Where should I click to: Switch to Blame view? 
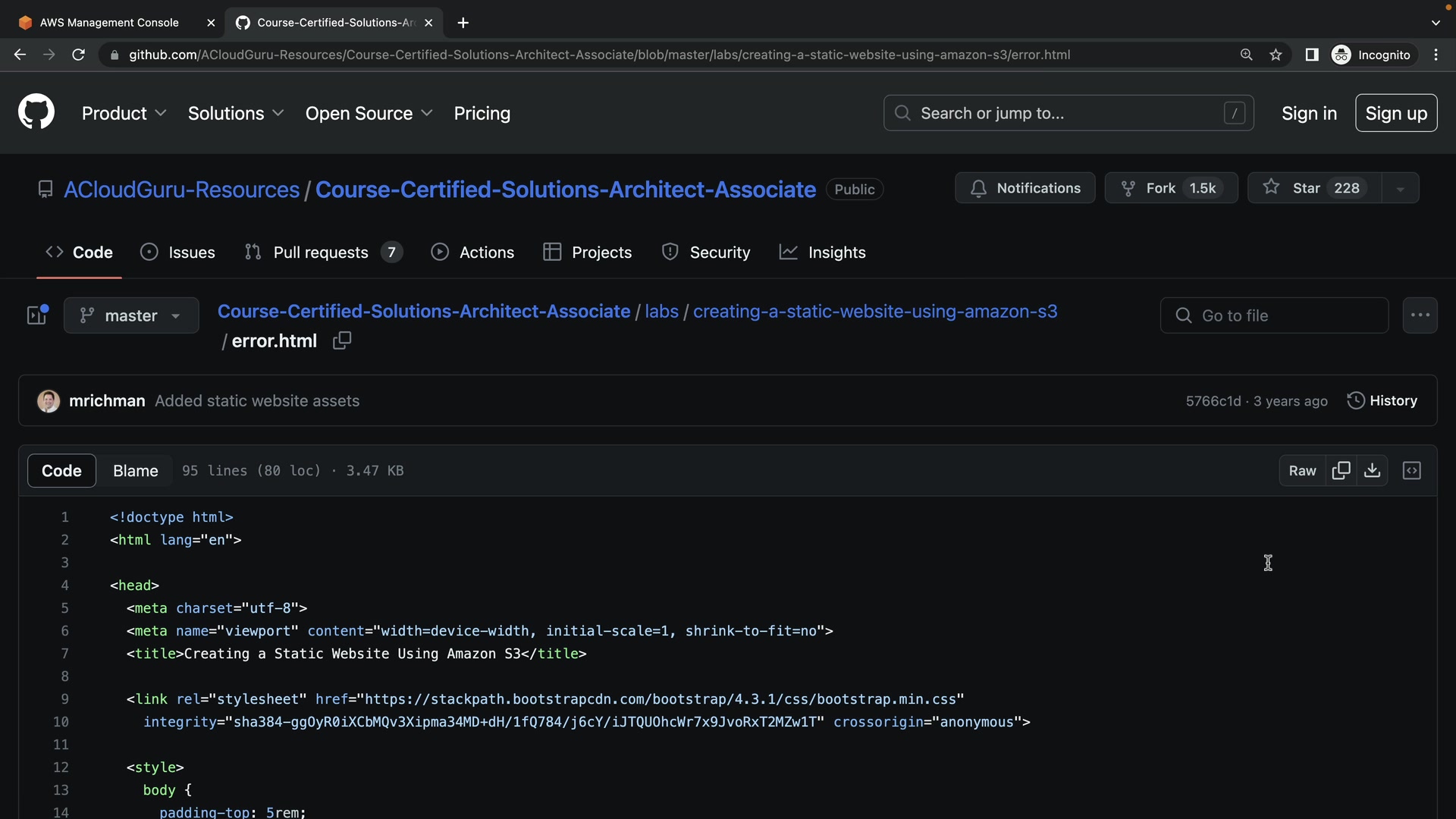pos(135,471)
